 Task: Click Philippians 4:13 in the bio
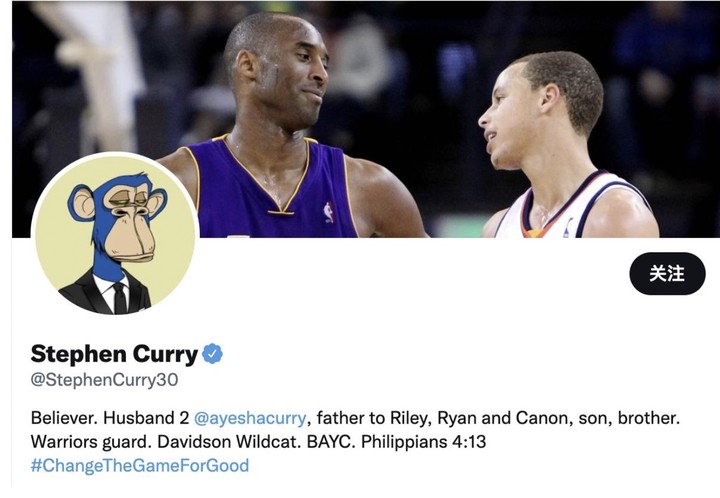pos(423,442)
